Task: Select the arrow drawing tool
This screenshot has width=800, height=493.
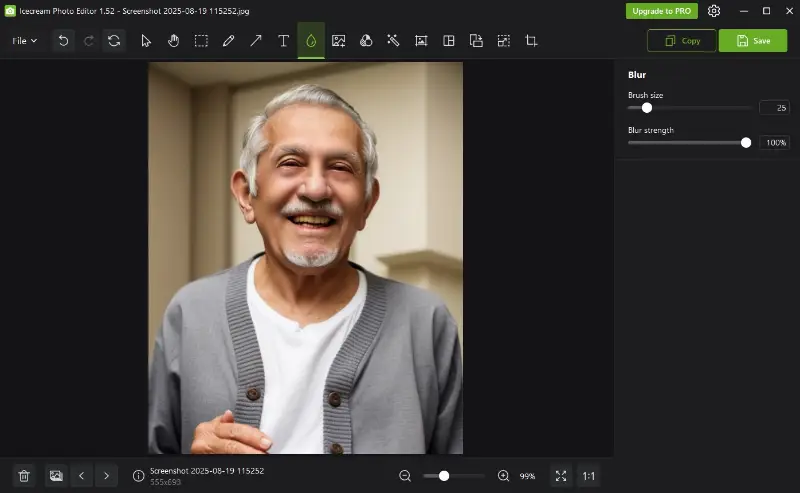Action: point(256,41)
